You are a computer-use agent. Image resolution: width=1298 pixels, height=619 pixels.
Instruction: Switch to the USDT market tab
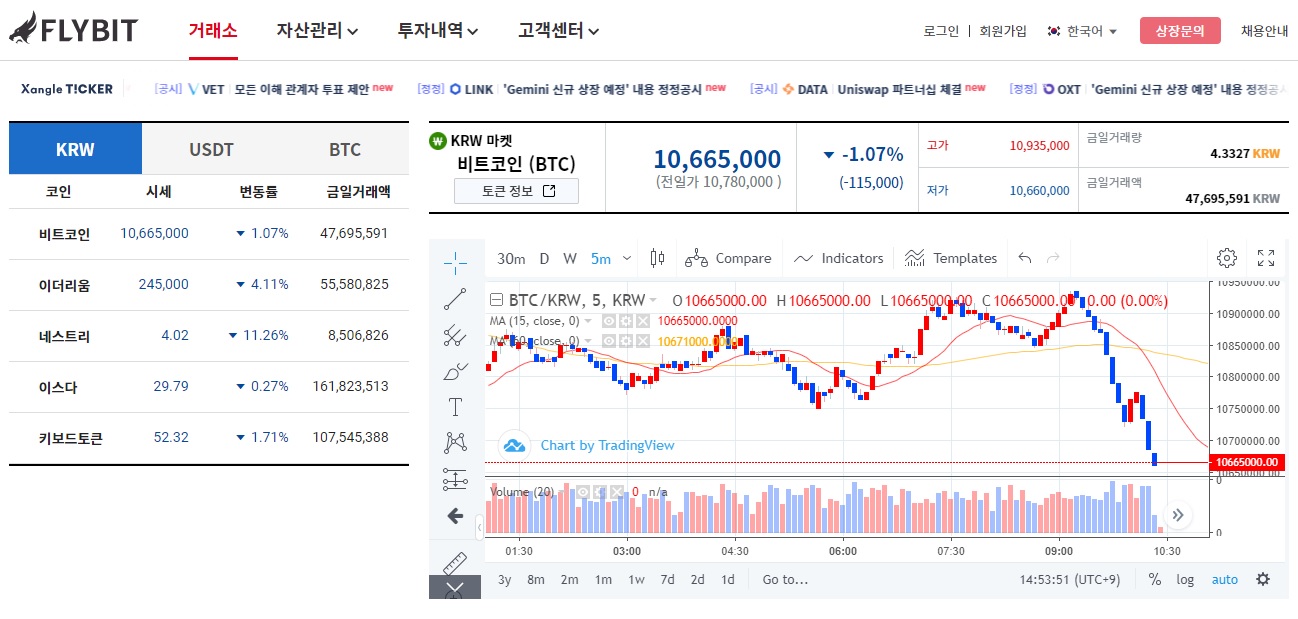pyautogui.click(x=208, y=148)
